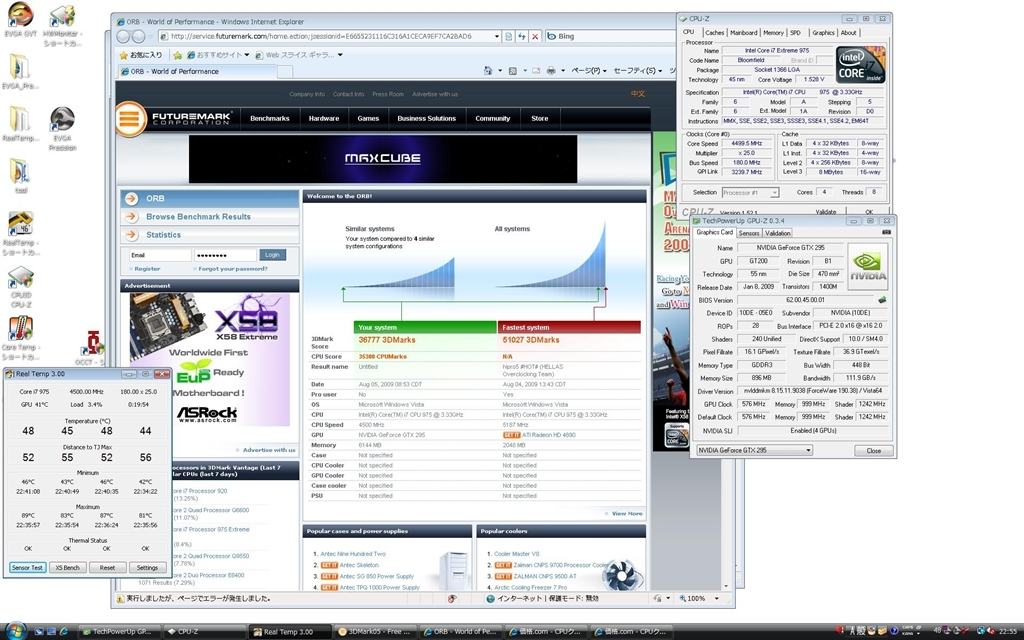Click the Login button on ORB page

[x=272, y=255]
